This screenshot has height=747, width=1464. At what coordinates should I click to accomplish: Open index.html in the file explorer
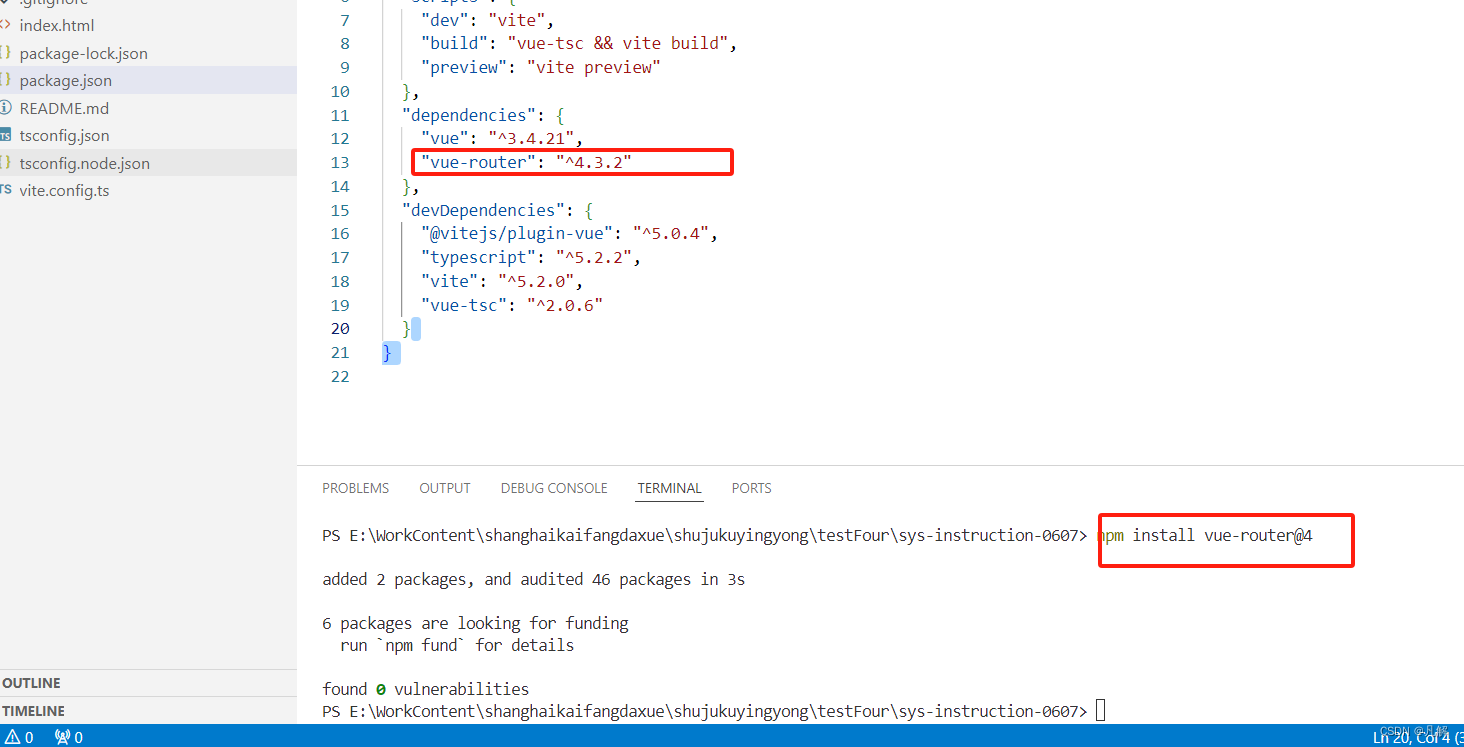tap(57, 25)
